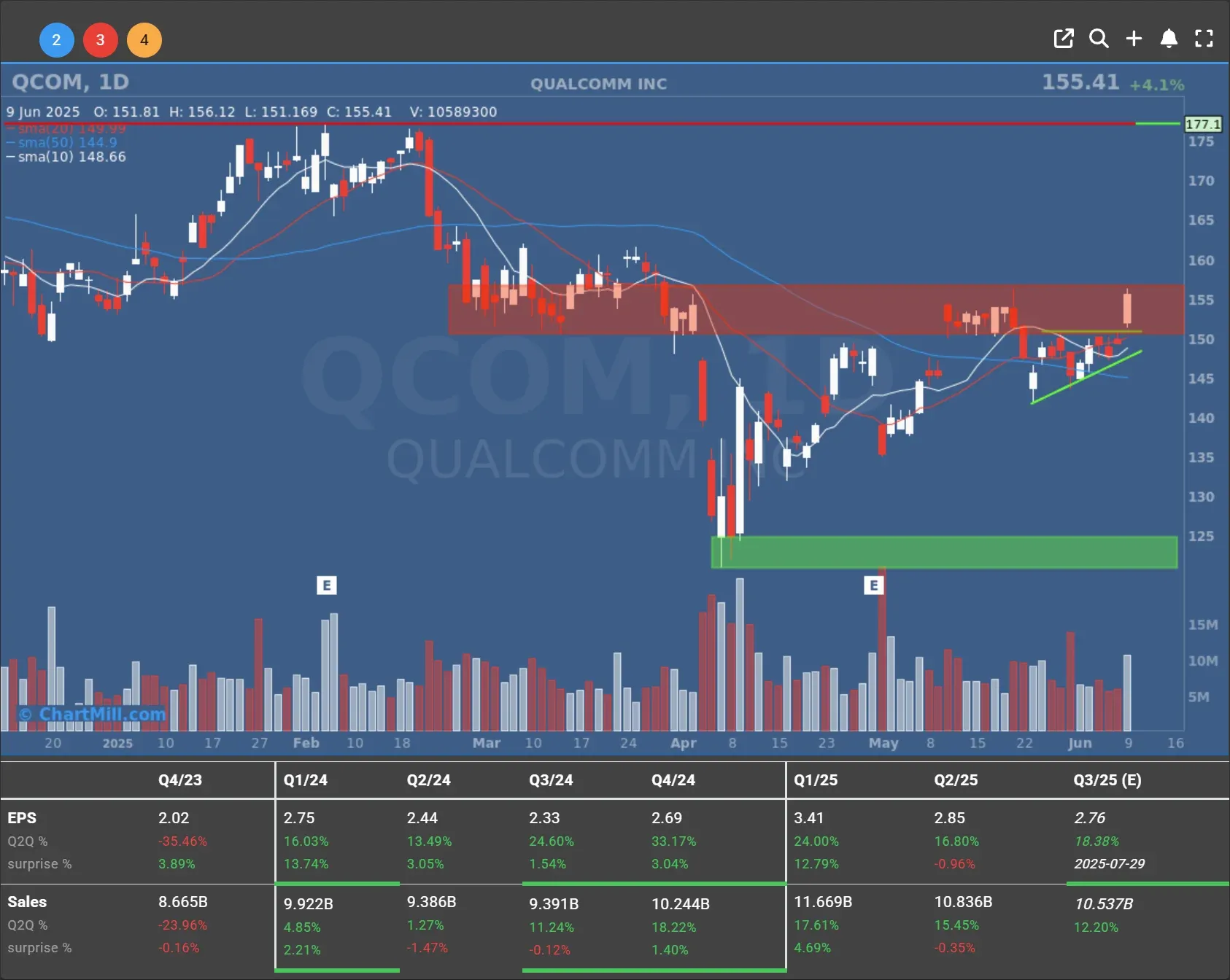The height and width of the screenshot is (980, 1230).
Task: Click Sales surprise value -1.47%
Action: (x=427, y=948)
